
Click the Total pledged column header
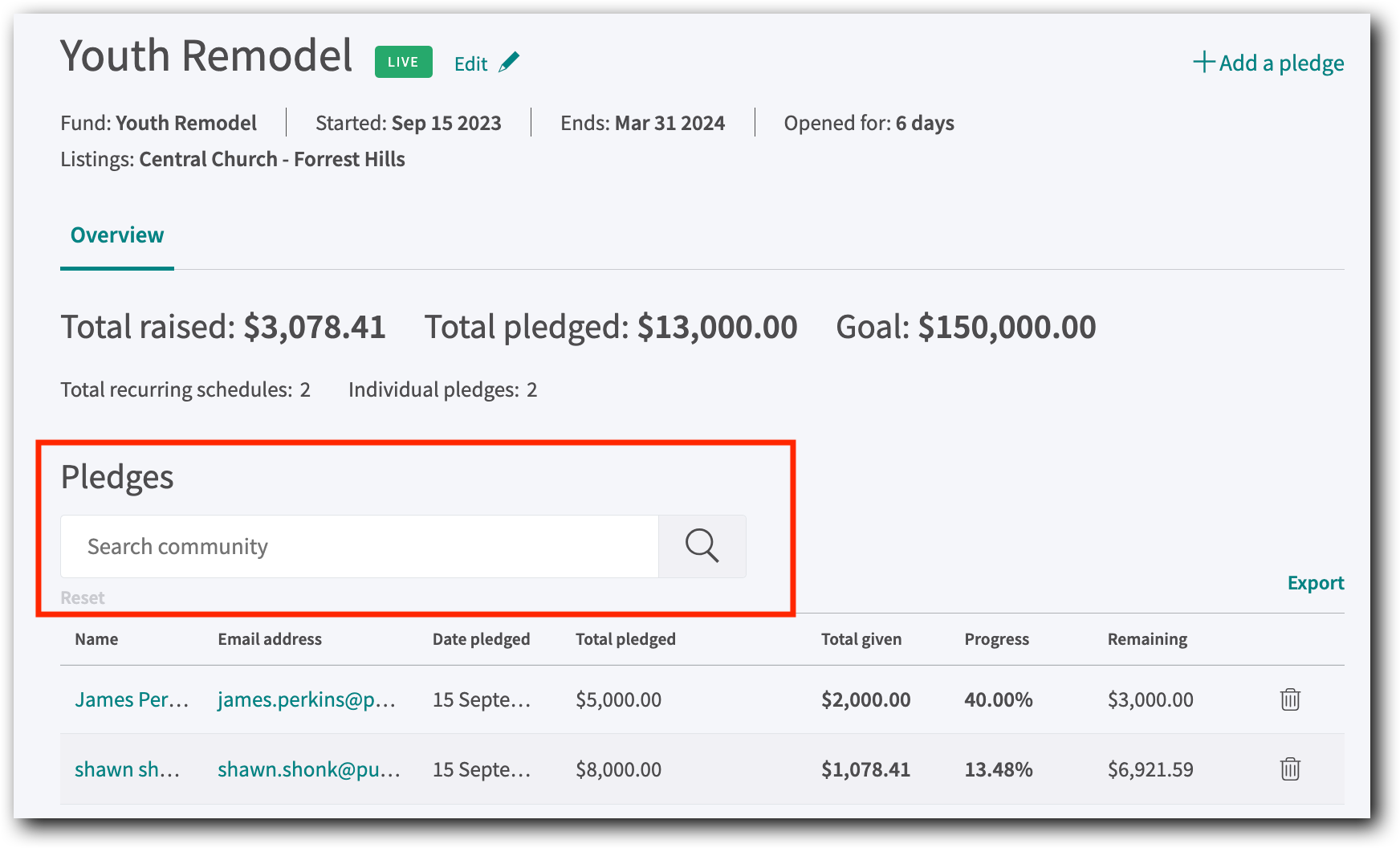click(625, 639)
